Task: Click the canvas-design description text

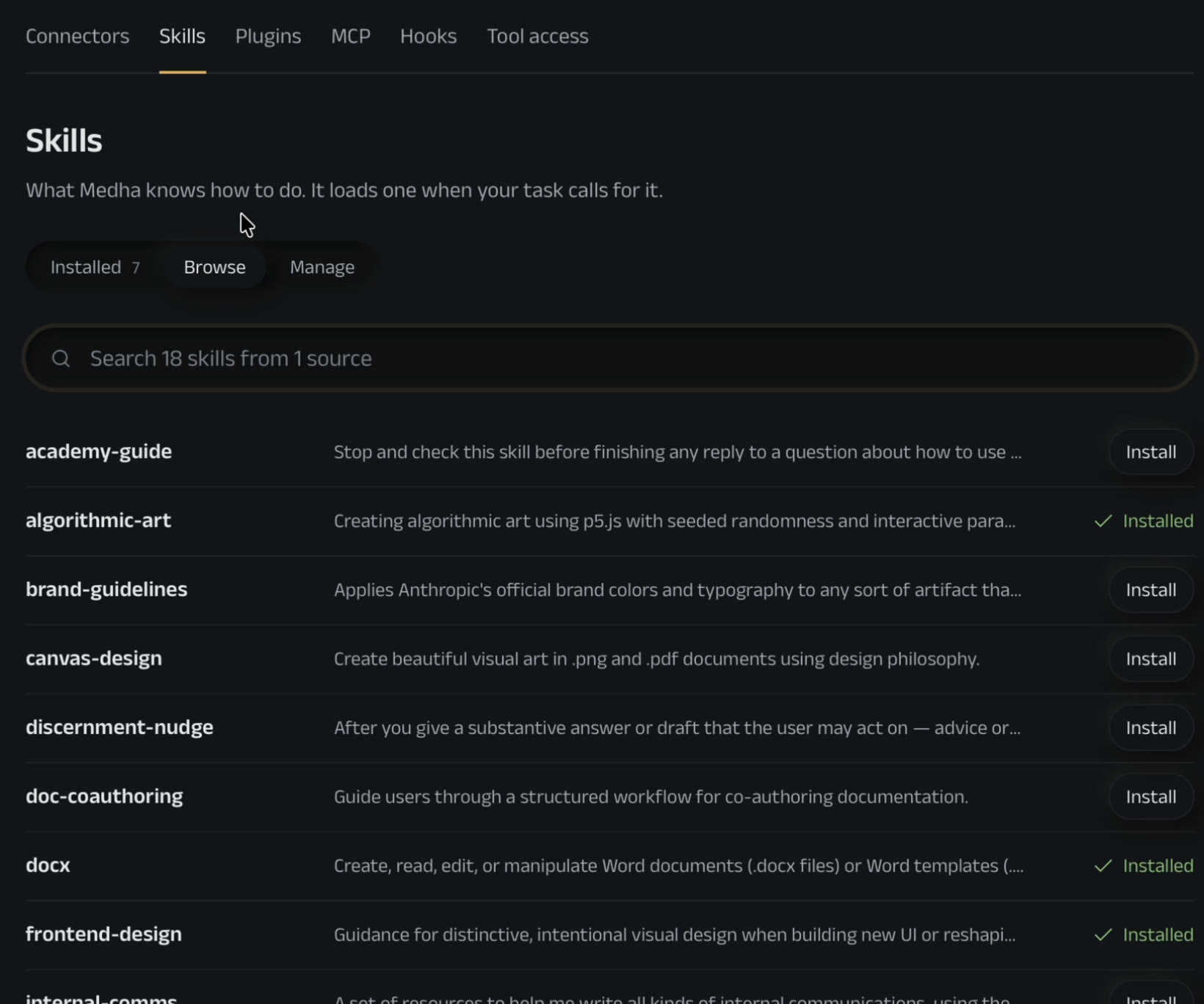Action: 656,659
